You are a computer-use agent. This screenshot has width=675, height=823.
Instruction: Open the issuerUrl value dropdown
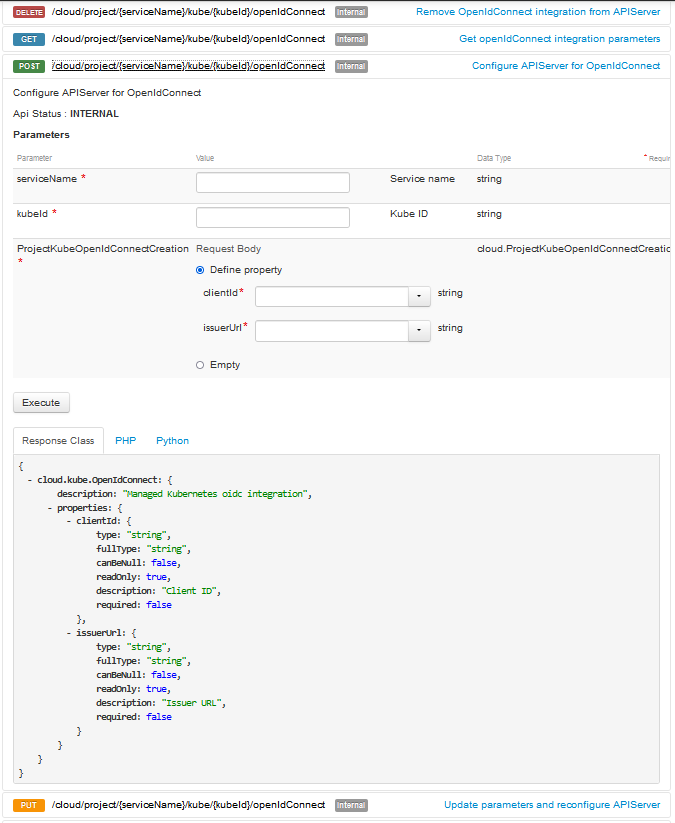419,331
